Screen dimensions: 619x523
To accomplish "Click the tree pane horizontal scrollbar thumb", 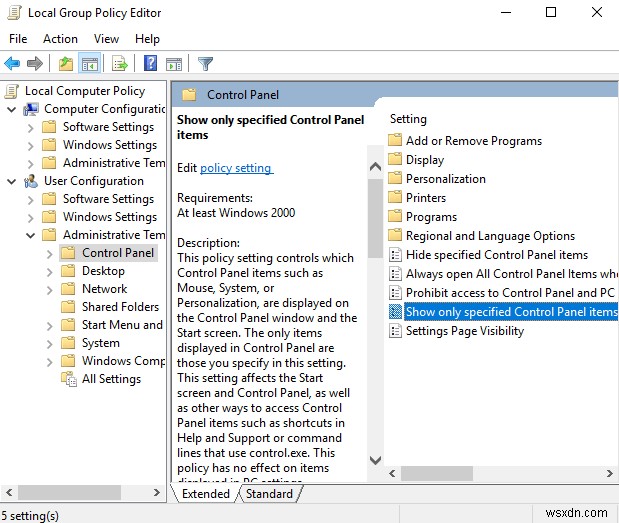I will tap(69, 492).
